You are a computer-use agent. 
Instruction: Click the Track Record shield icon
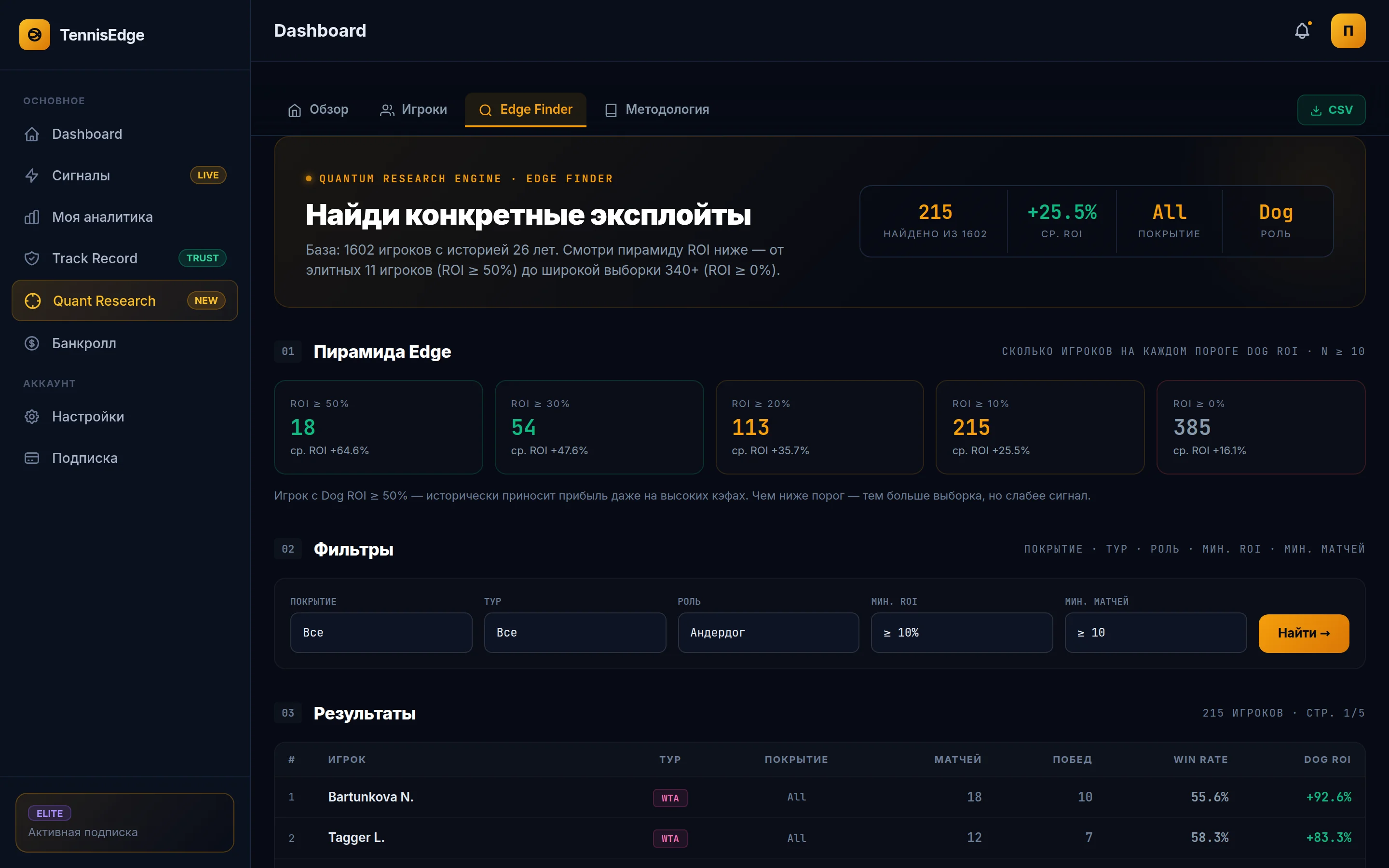(x=32, y=258)
